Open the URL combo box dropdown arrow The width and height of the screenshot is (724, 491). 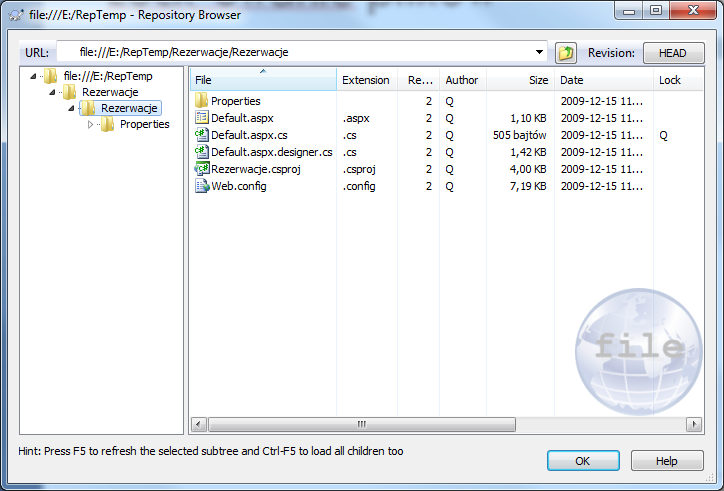pyautogui.click(x=539, y=52)
